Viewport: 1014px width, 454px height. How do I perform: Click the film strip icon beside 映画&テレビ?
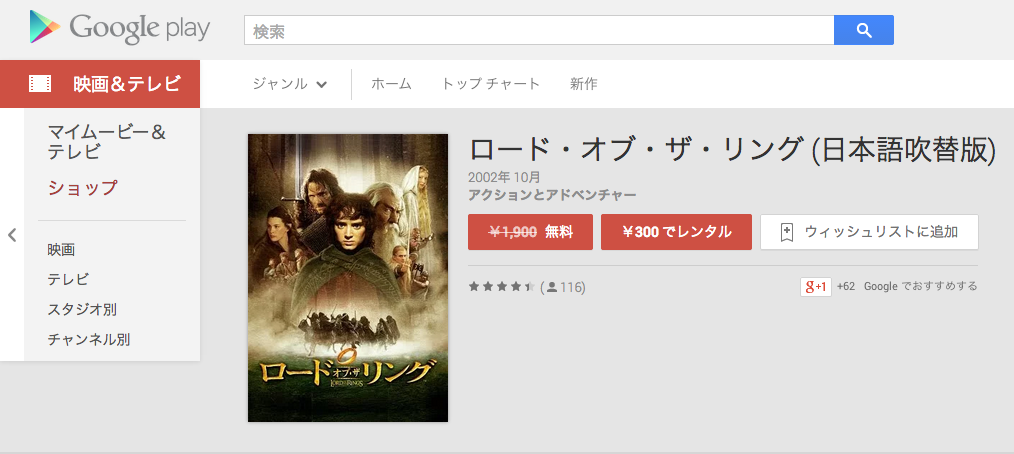tap(40, 83)
